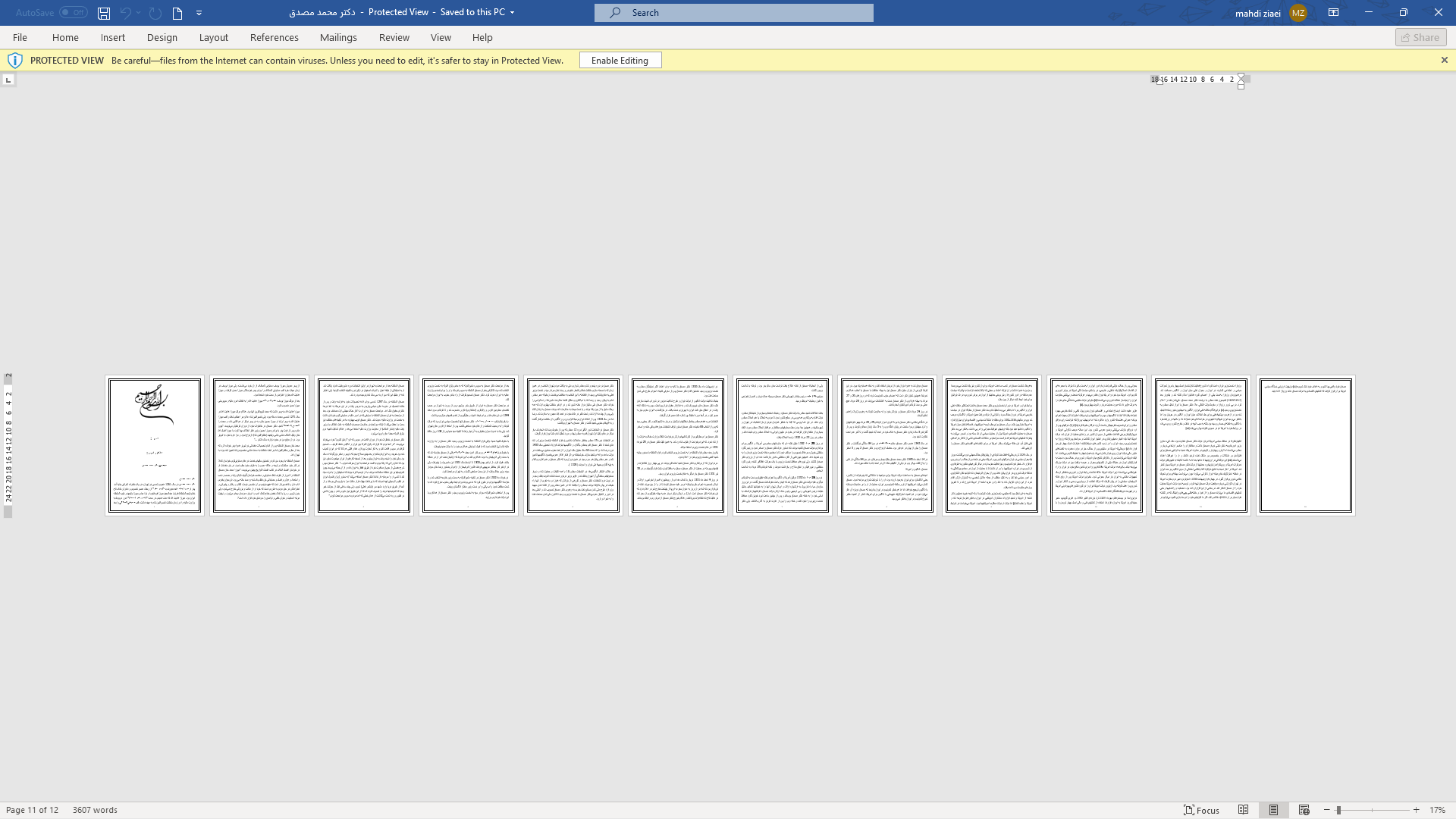Expand the zoom level dropdown control
Screen dimensions: 1456x819
pos(1437,810)
